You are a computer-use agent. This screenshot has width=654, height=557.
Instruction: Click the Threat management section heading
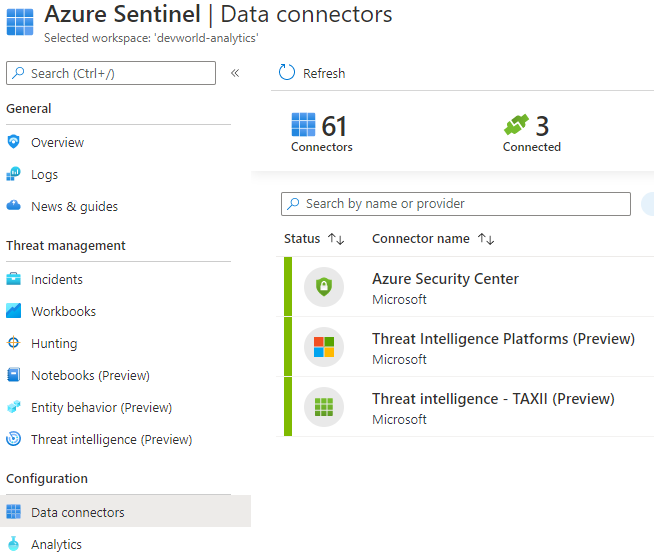[66, 246]
